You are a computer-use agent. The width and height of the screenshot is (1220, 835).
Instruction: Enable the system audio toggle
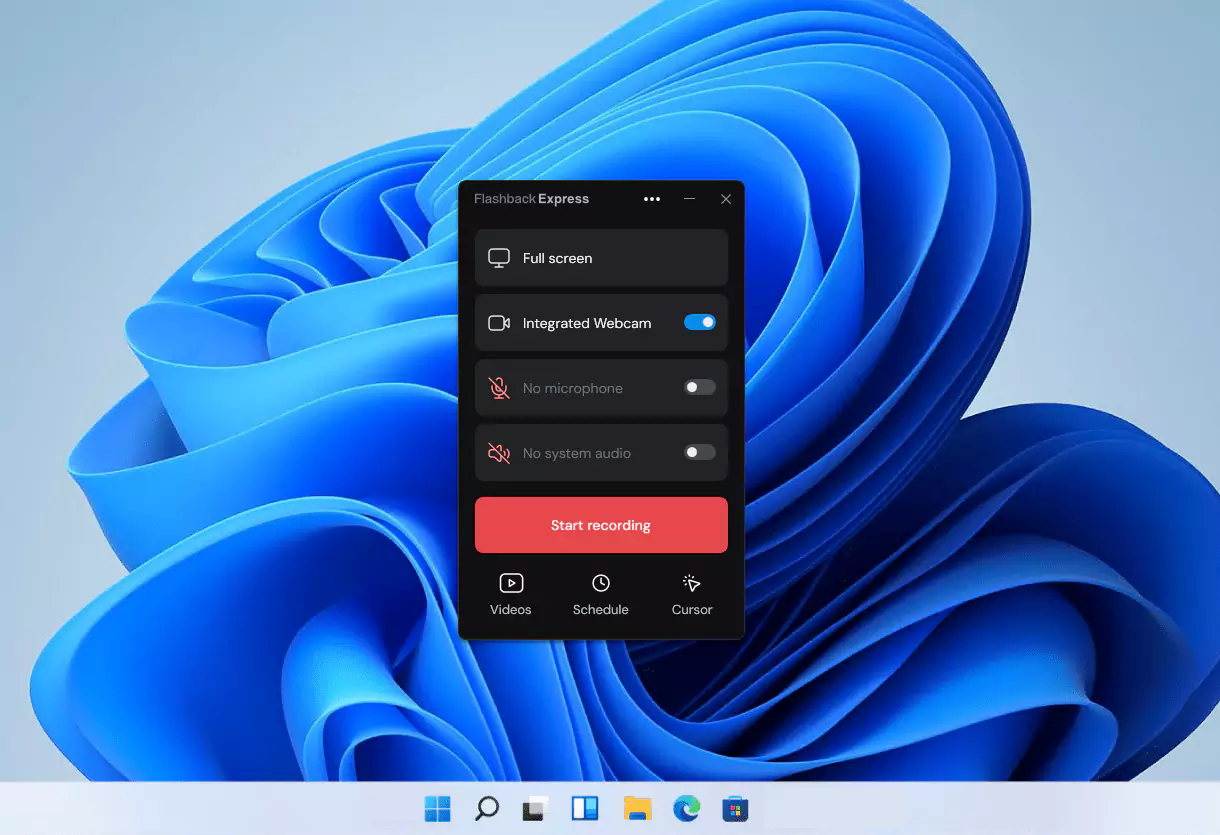(x=700, y=452)
